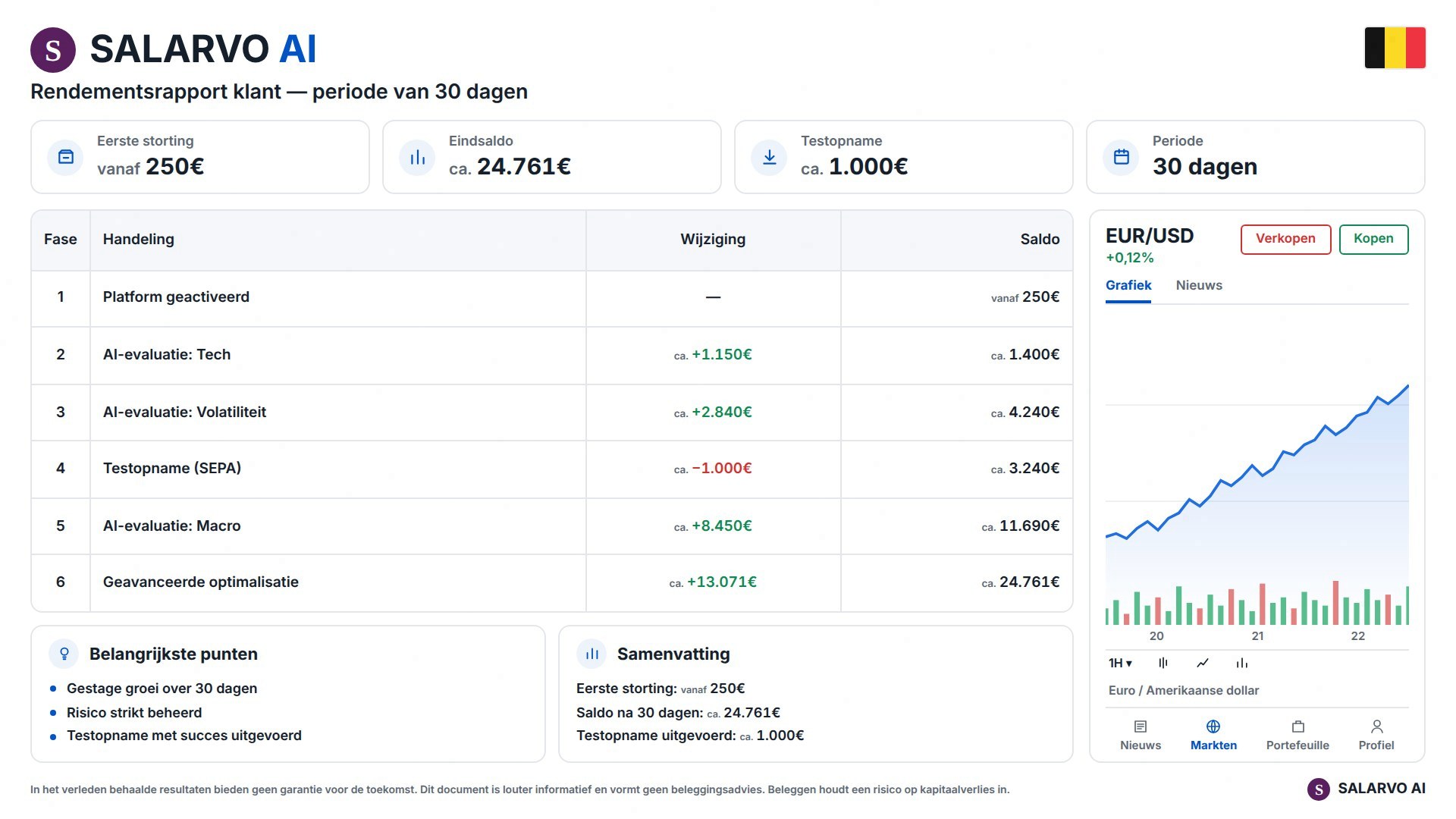Click the Risico strikt beheerd bullet
Viewport: 1456px width, 819px height.
pos(134,713)
